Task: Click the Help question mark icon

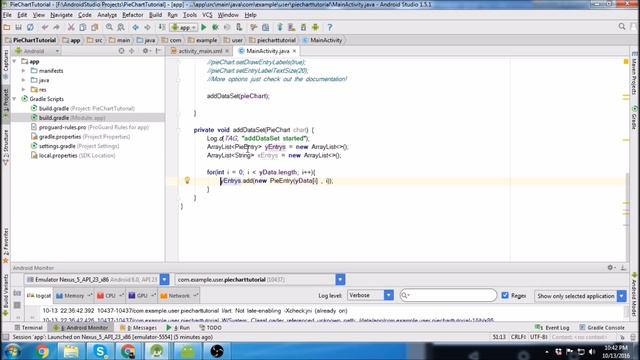Action: [330, 27]
